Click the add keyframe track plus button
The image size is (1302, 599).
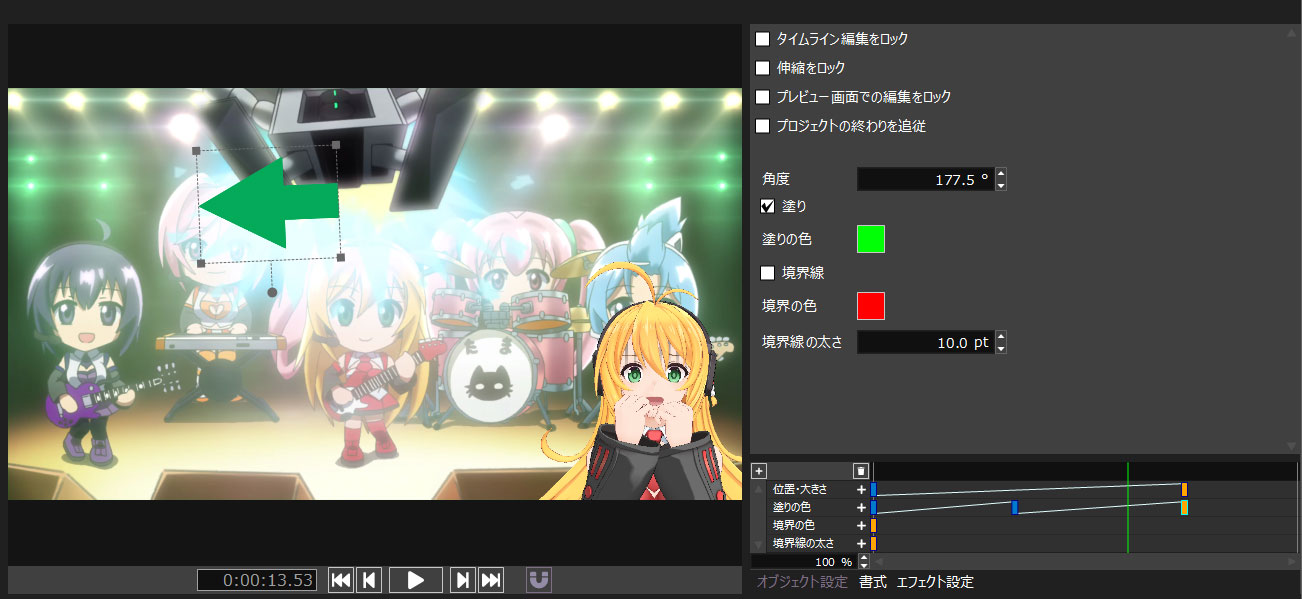click(x=759, y=470)
